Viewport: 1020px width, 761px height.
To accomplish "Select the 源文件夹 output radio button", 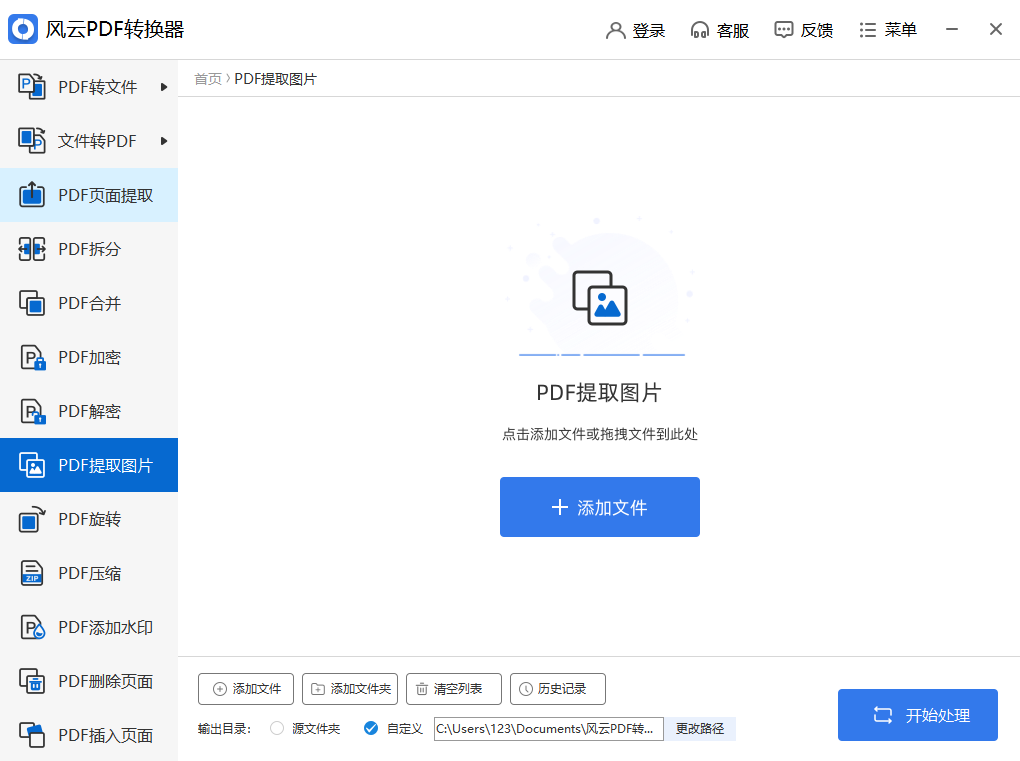I will pos(277,728).
